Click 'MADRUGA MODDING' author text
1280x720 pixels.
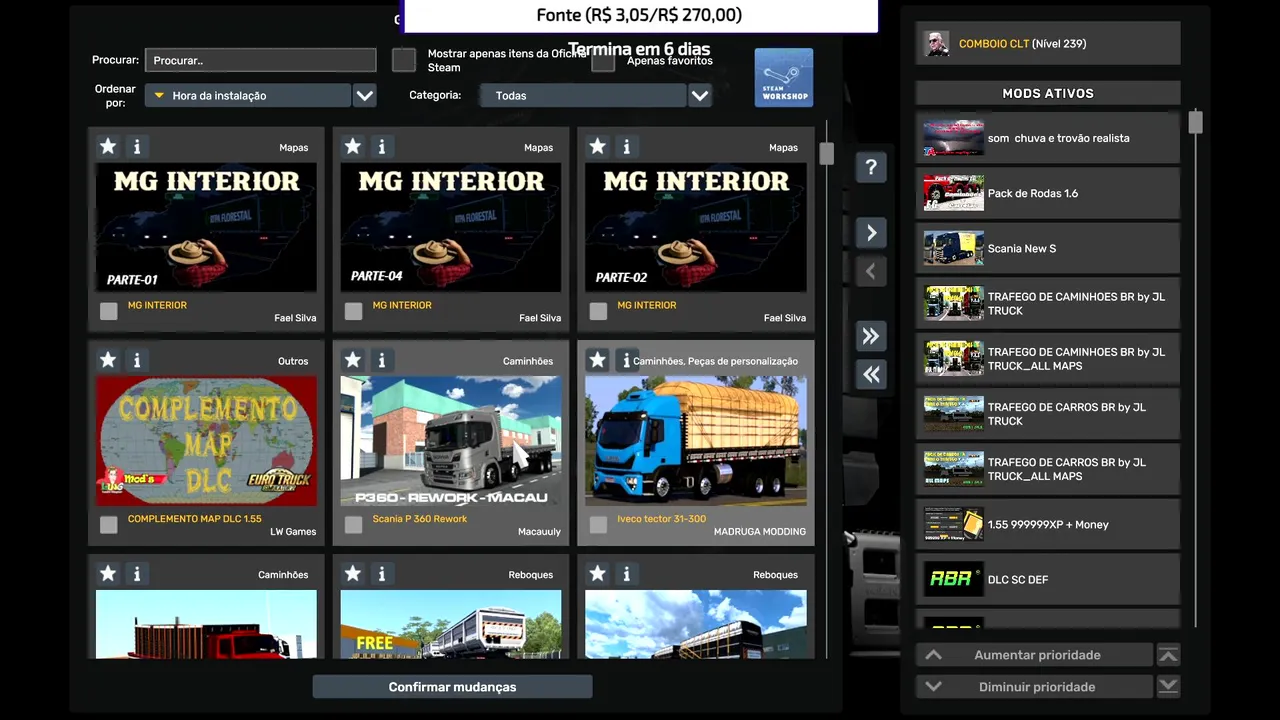point(760,532)
